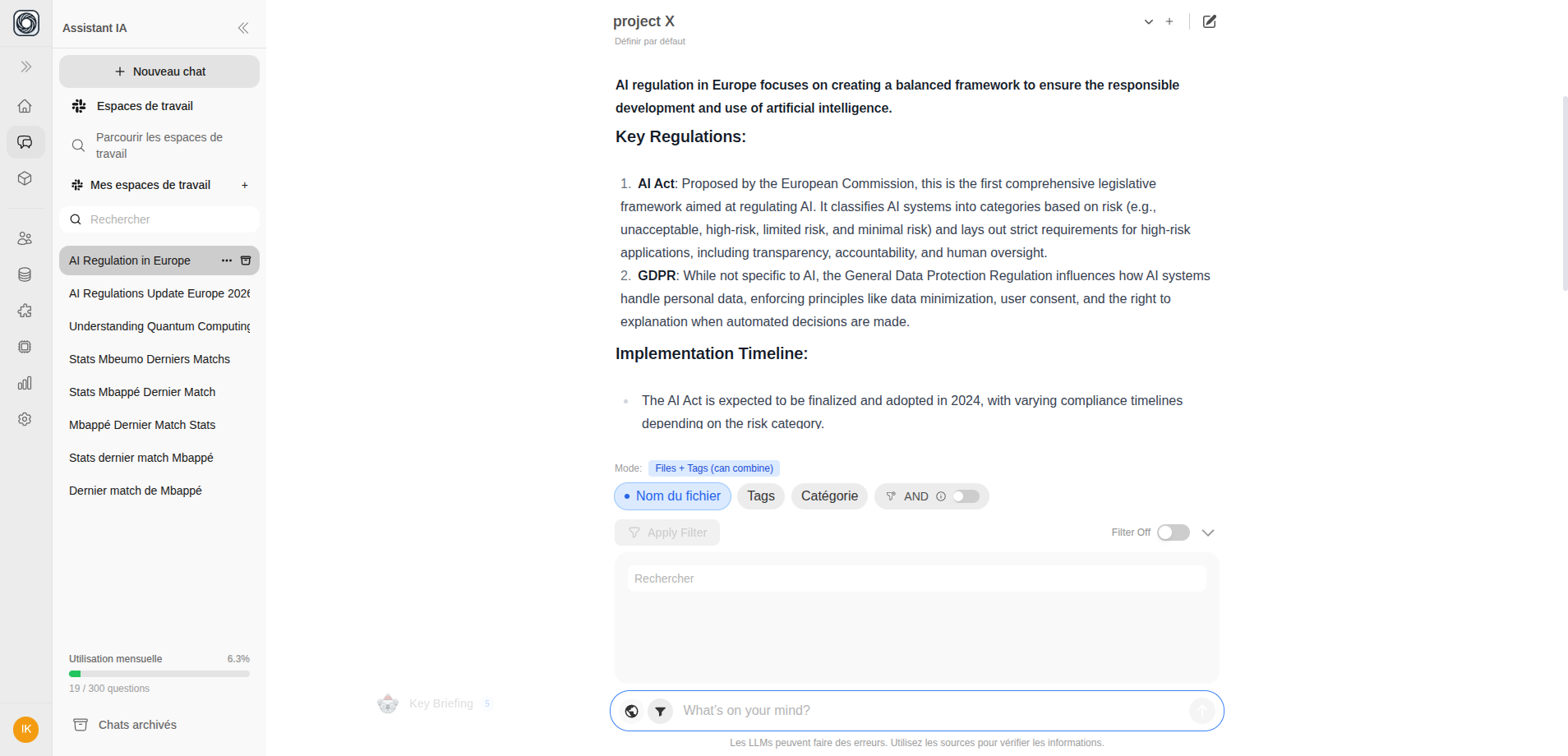Open the users icon in sidebar
Viewport: 1568px width, 756px height.
tap(25, 238)
